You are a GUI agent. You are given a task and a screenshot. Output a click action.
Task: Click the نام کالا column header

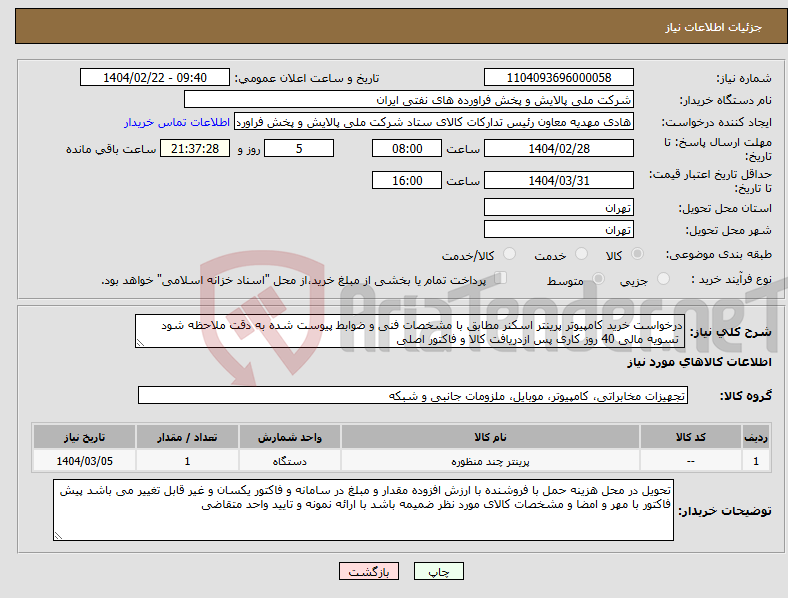coord(490,437)
